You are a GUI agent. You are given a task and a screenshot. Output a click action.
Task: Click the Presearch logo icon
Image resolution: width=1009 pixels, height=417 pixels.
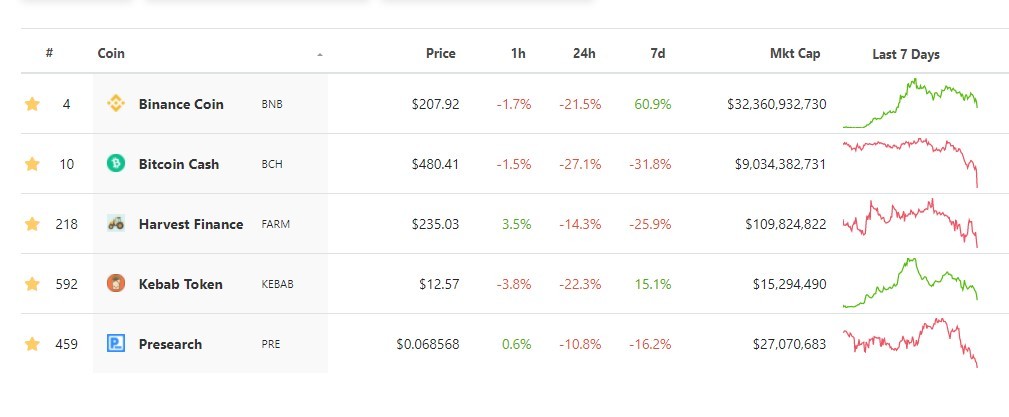(116, 343)
